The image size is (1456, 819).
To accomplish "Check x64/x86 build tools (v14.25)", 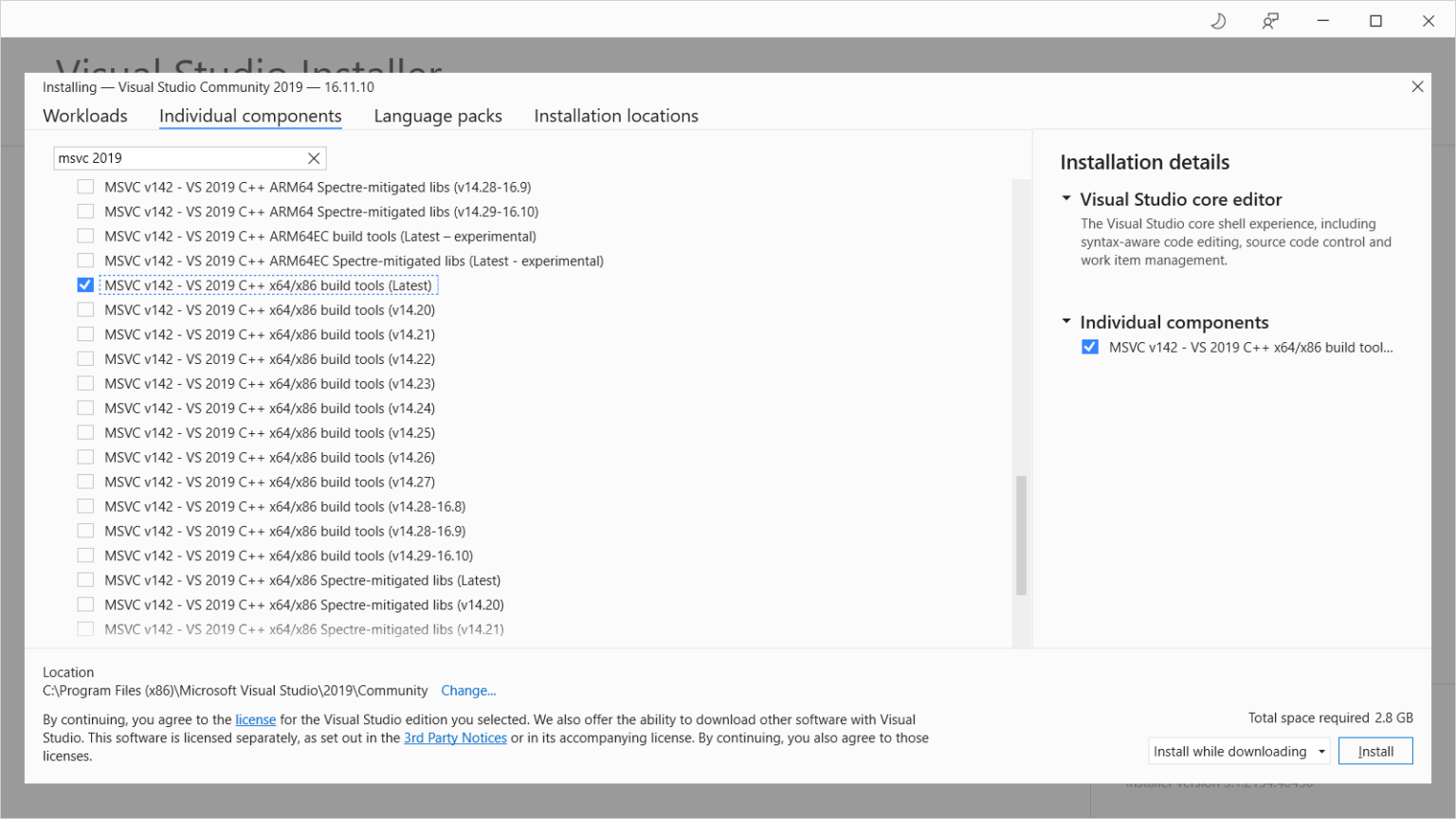I will pyautogui.click(x=85, y=433).
